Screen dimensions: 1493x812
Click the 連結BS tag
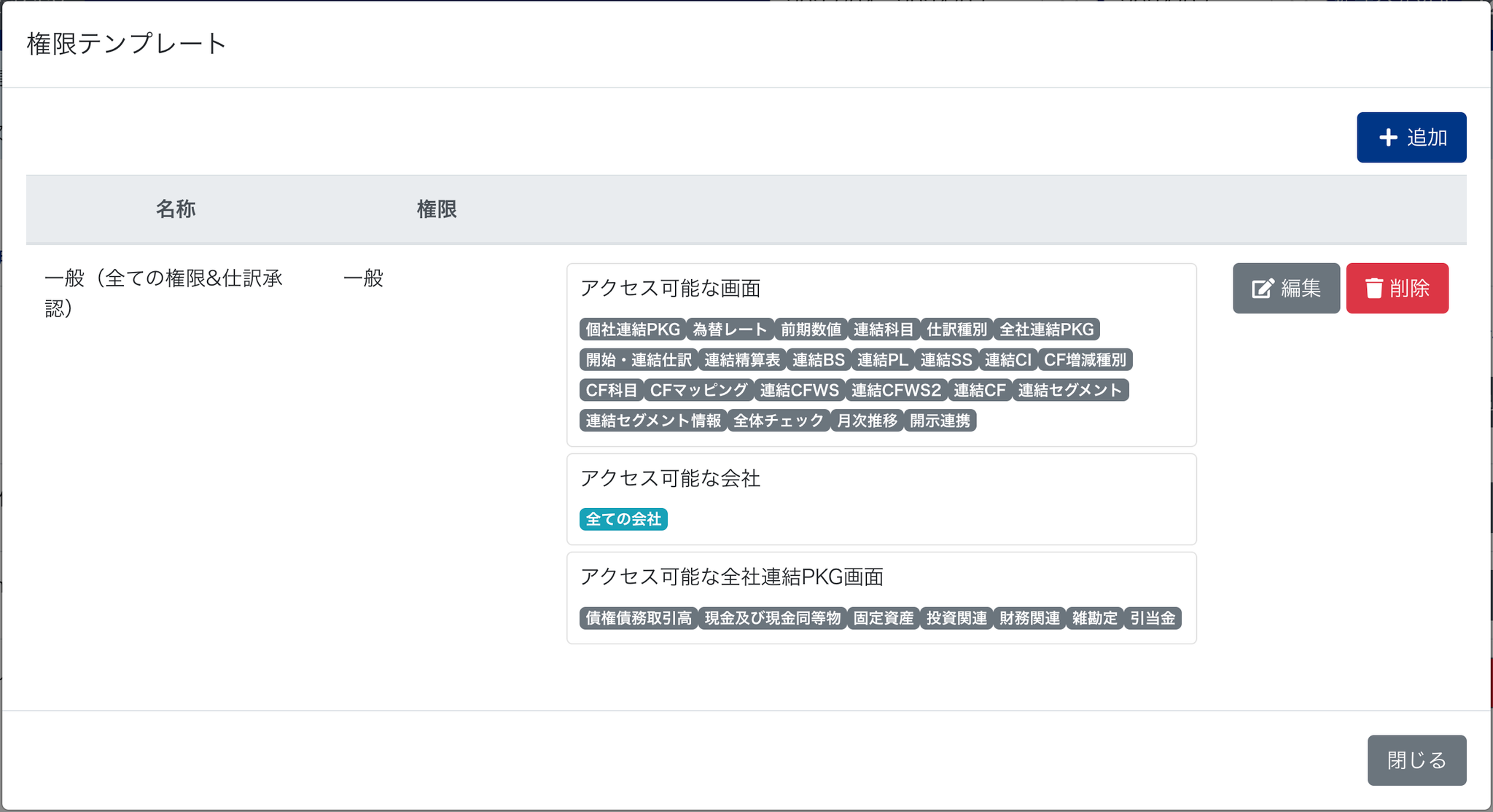pyautogui.click(x=818, y=360)
